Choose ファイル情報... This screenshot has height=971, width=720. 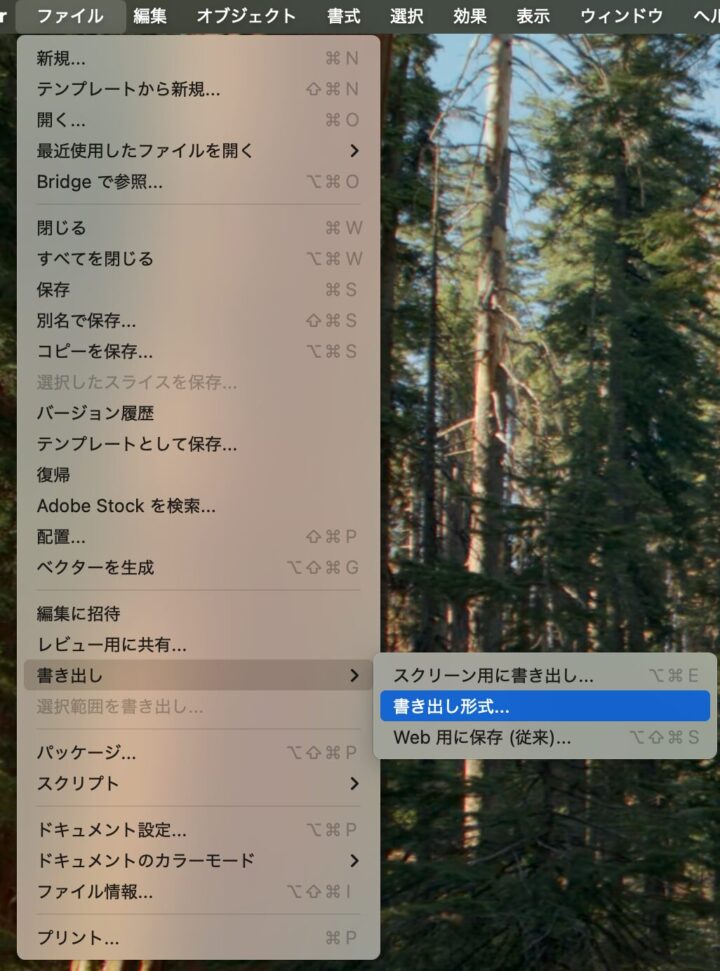tap(198, 892)
